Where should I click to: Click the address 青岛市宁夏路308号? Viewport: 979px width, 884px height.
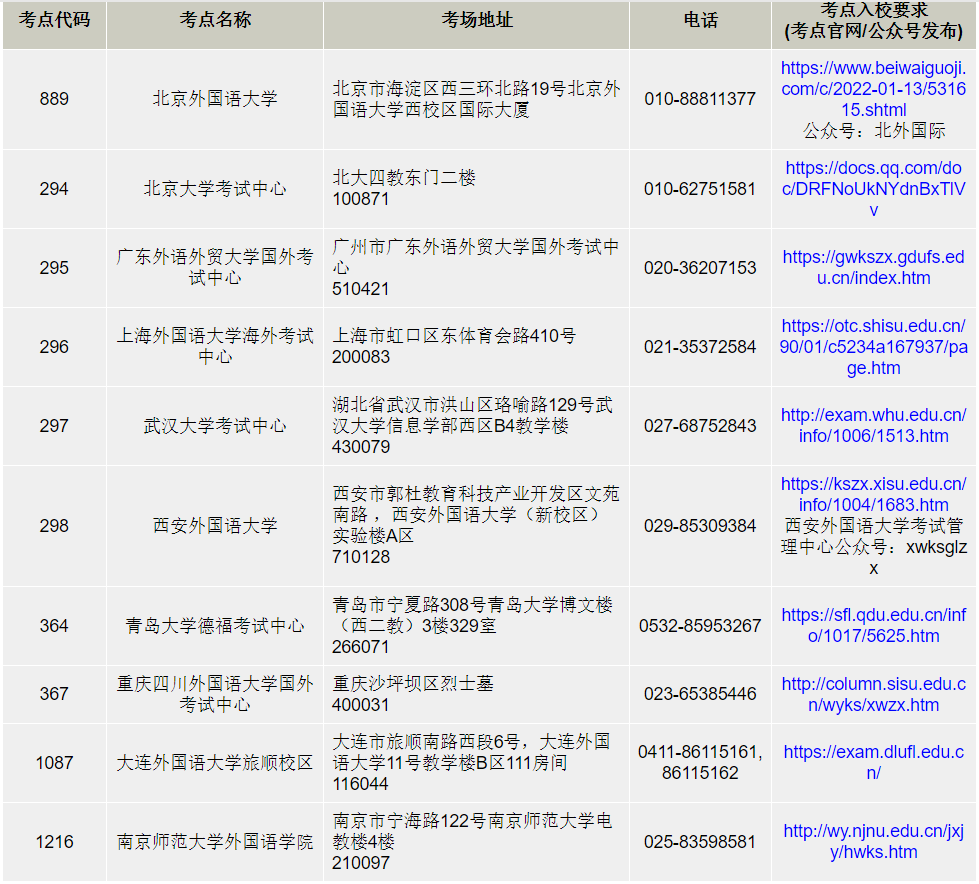[409, 604]
